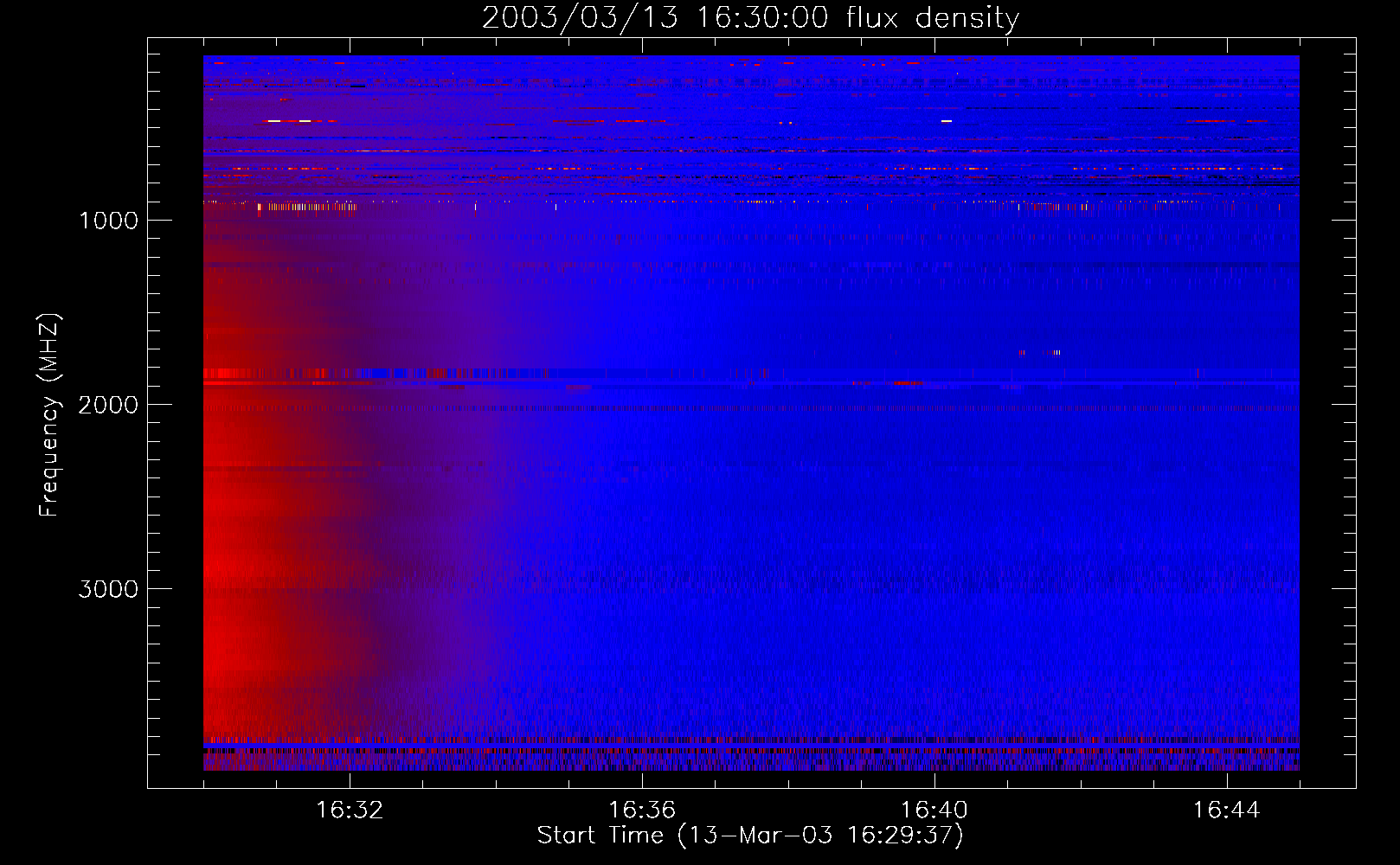Click the 16:36 time tick label

(x=642, y=811)
